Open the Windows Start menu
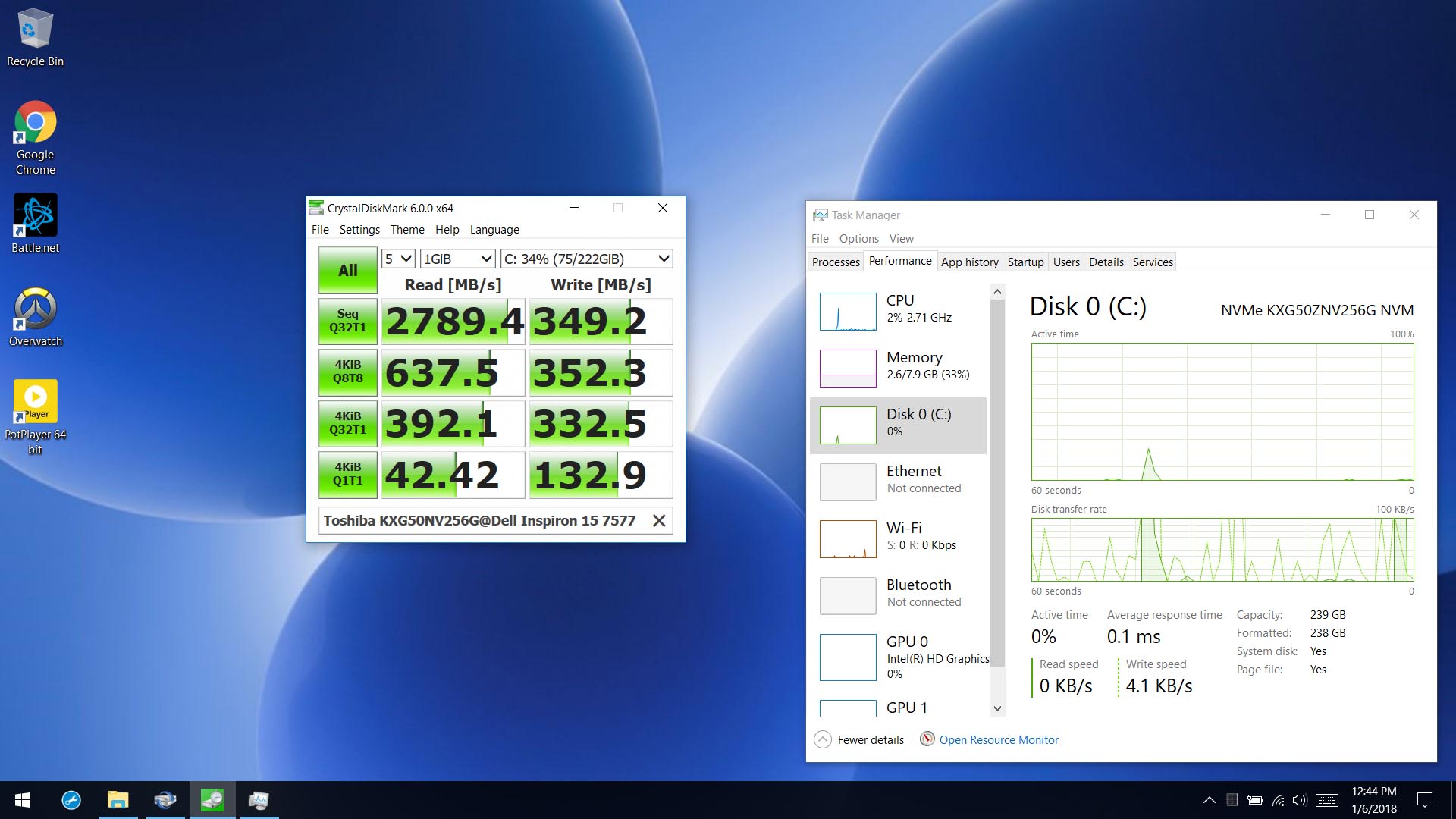The width and height of the screenshot is (1456, 819). pos(23,800)
